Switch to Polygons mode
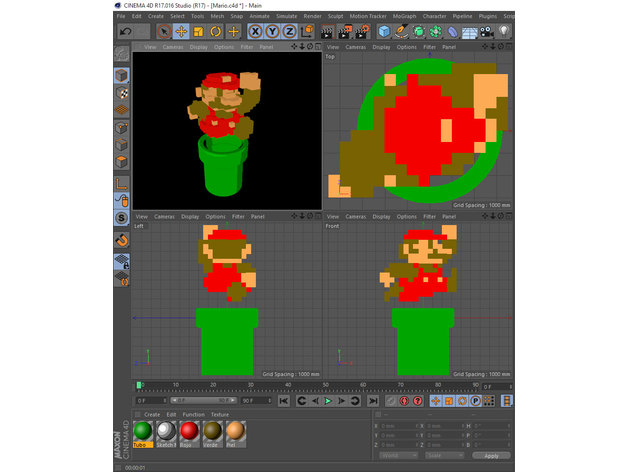Screen dimensions: 628x472 click(121, 161)
